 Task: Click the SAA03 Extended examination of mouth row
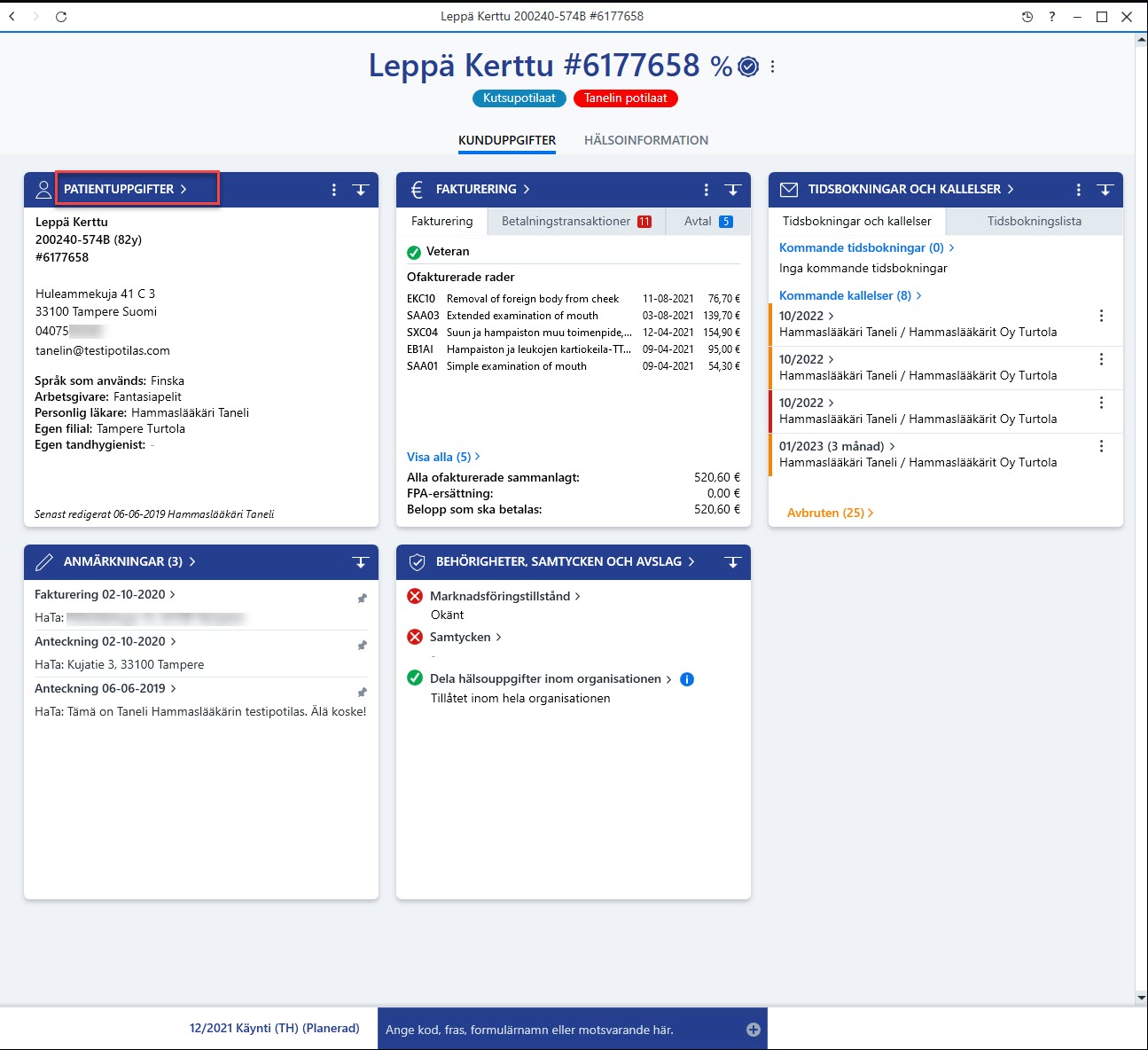[574, 316]
